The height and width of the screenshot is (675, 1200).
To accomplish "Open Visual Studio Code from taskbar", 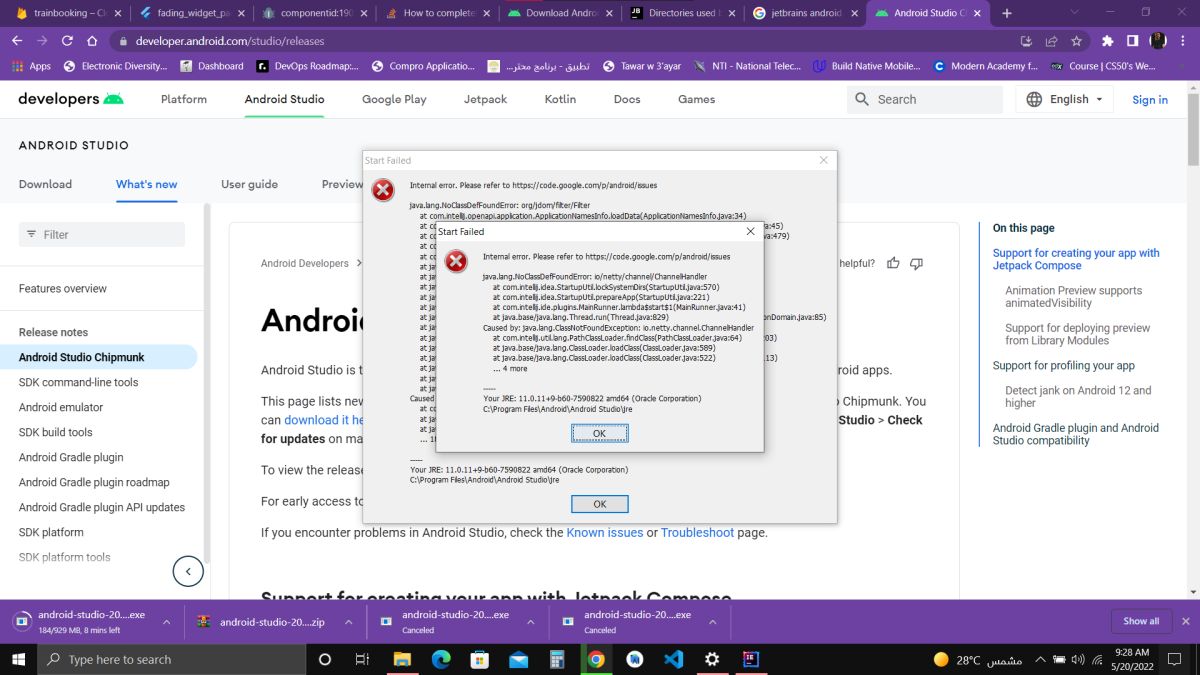I will [673, 659].
